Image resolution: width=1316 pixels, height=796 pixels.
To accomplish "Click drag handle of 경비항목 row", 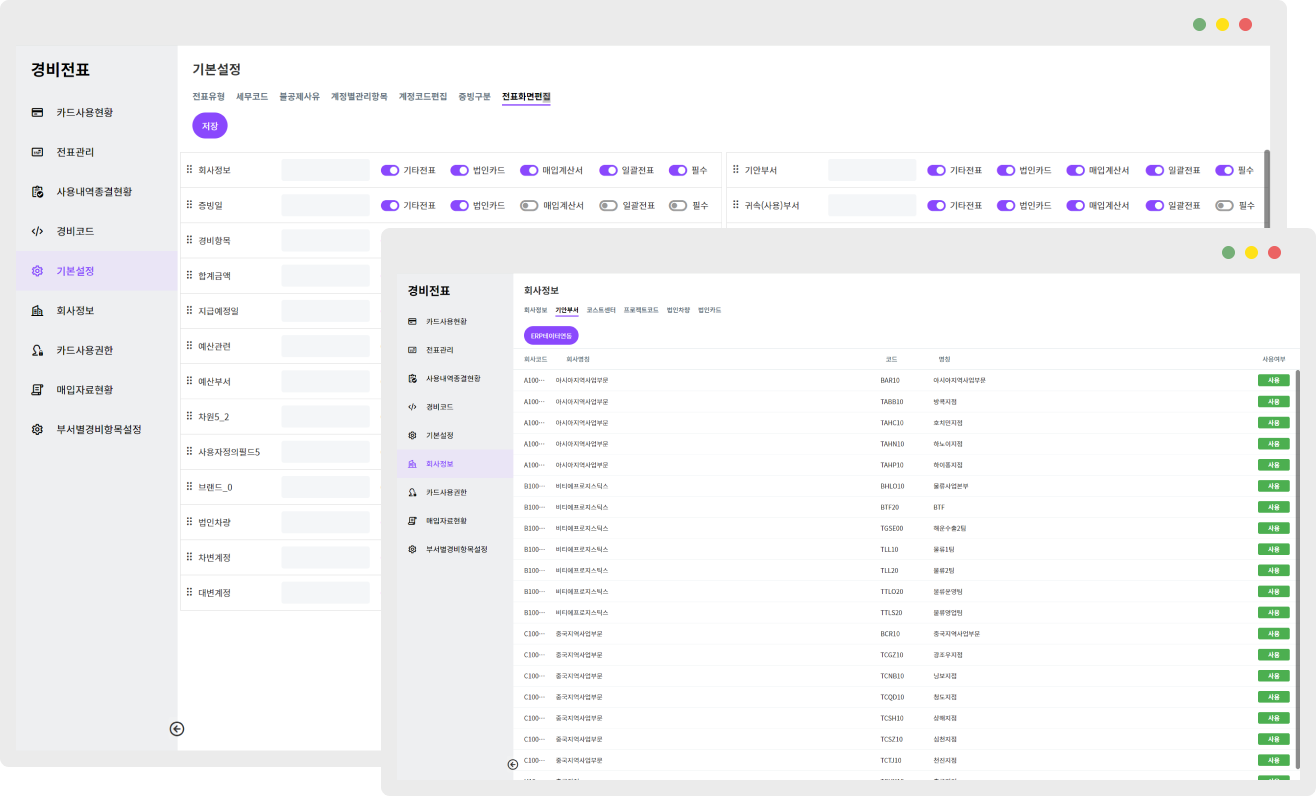I will pos(189,240).
